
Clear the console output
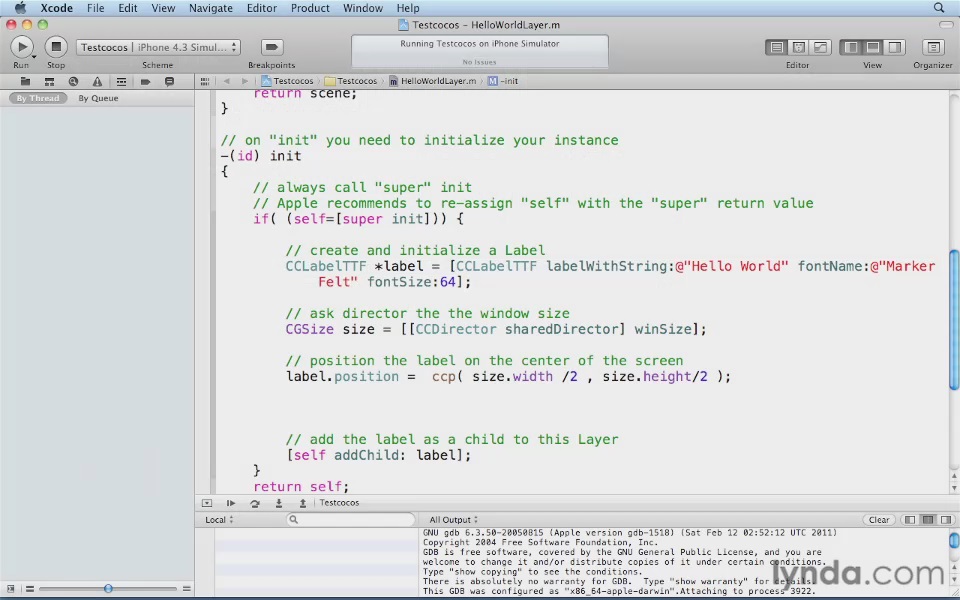tap(879, 520)
